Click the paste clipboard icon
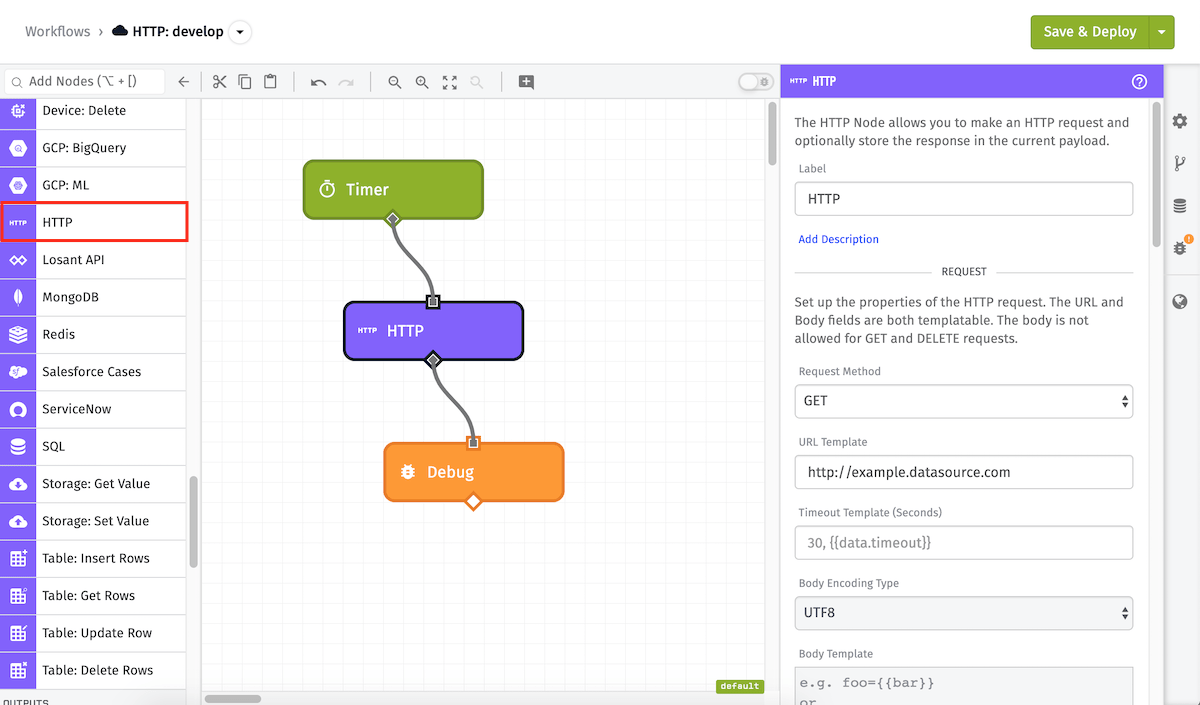Viewport: 1200px width, 705px height. (x=270, y=82)
